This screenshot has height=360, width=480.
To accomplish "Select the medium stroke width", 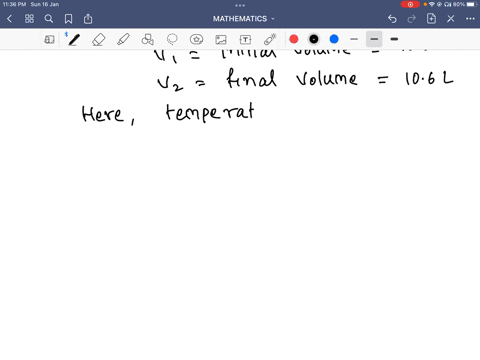I will [374, 39].
